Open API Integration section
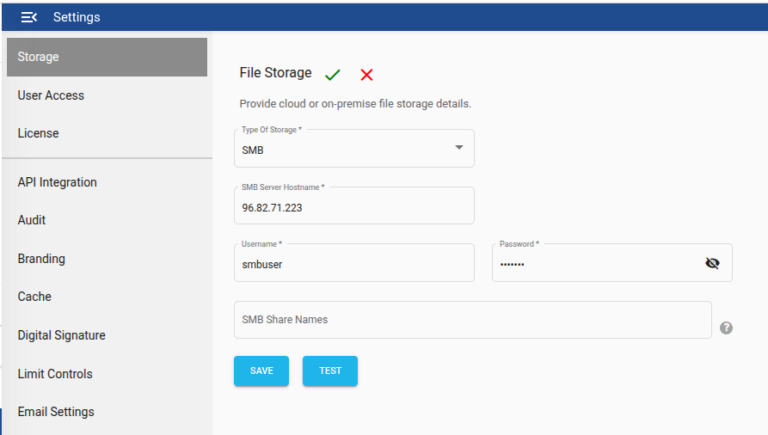768x435 pixels. [57, 183]
